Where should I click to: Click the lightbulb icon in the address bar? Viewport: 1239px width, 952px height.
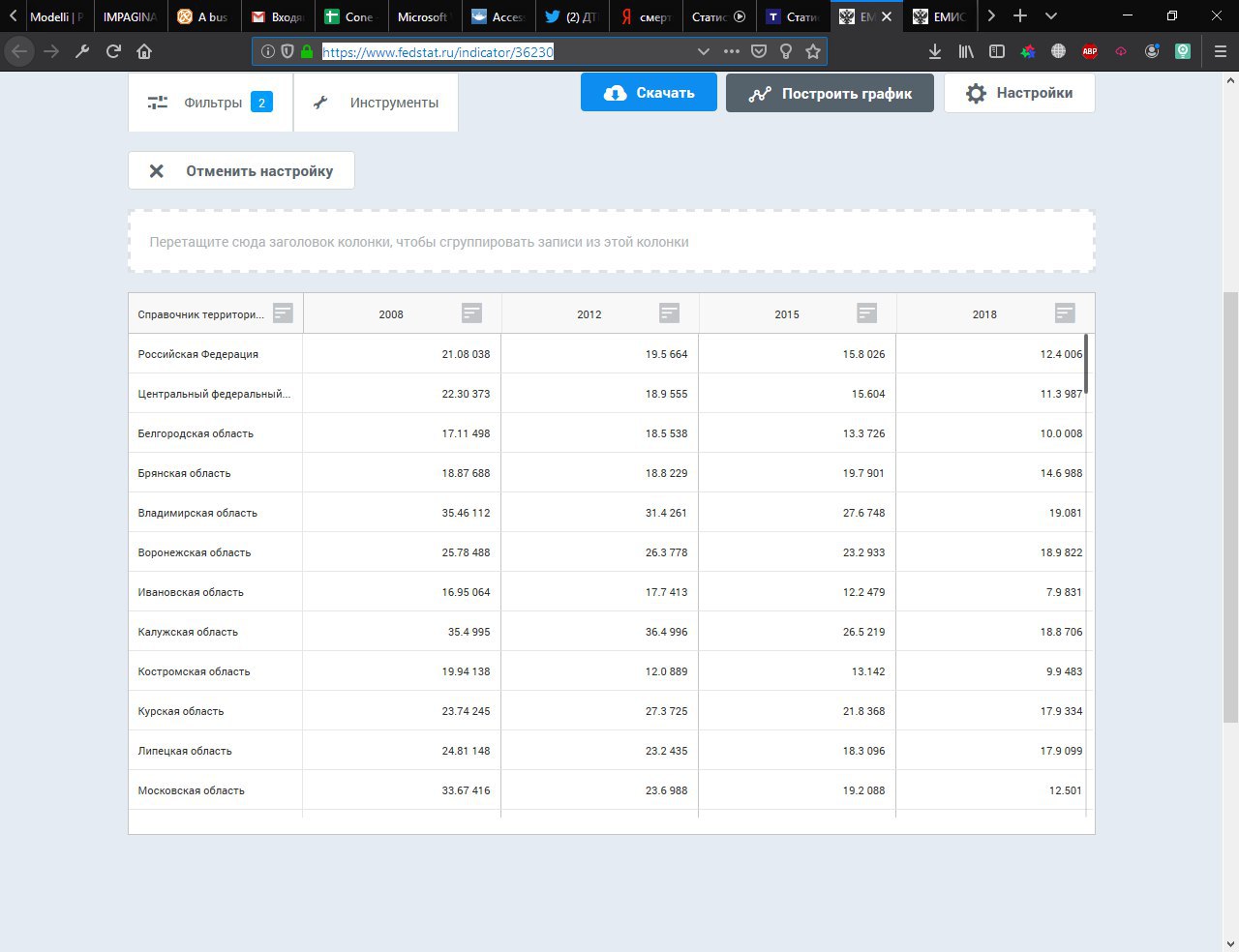click(786, 51)
